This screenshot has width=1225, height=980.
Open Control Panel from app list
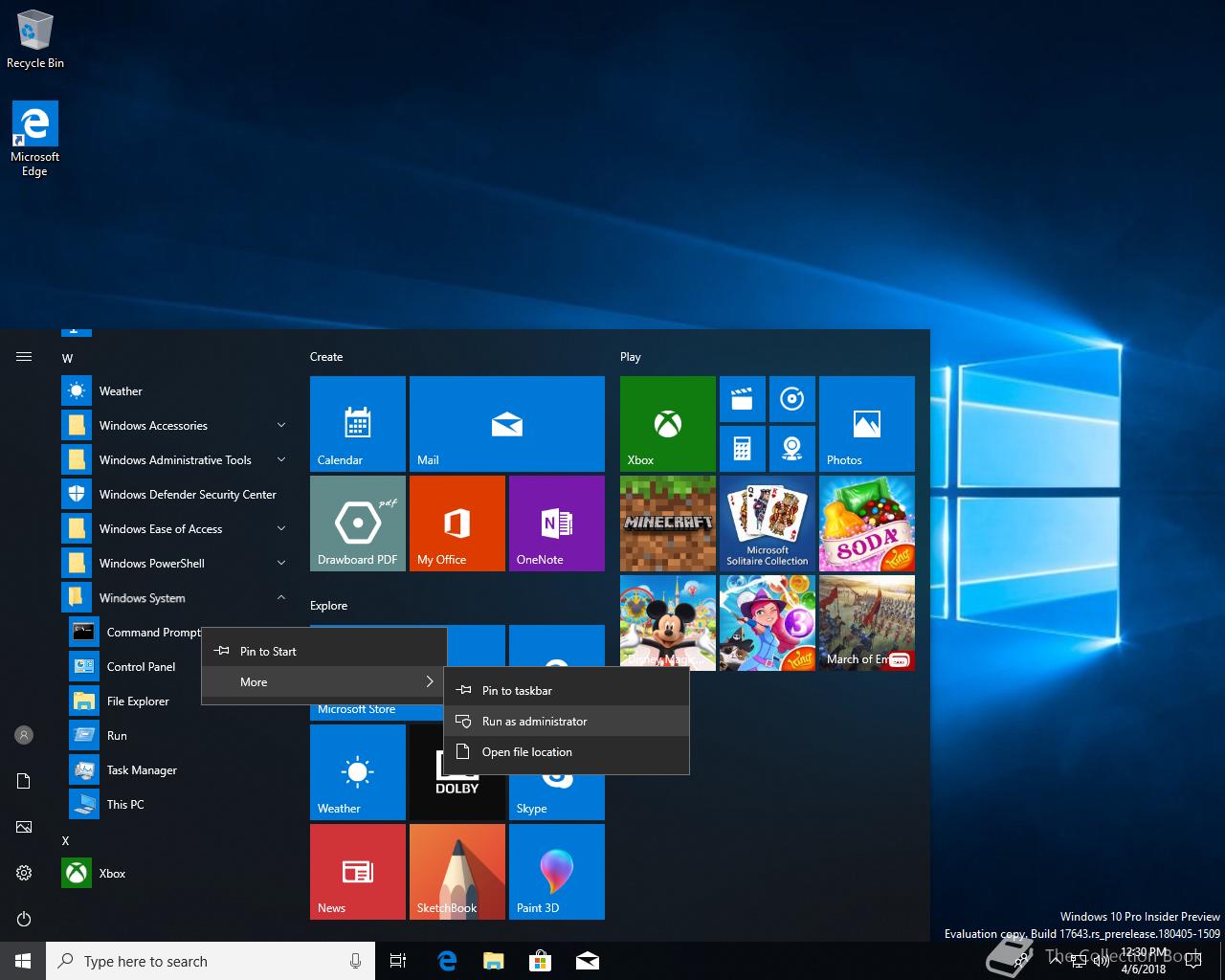[x=134, y=667]
